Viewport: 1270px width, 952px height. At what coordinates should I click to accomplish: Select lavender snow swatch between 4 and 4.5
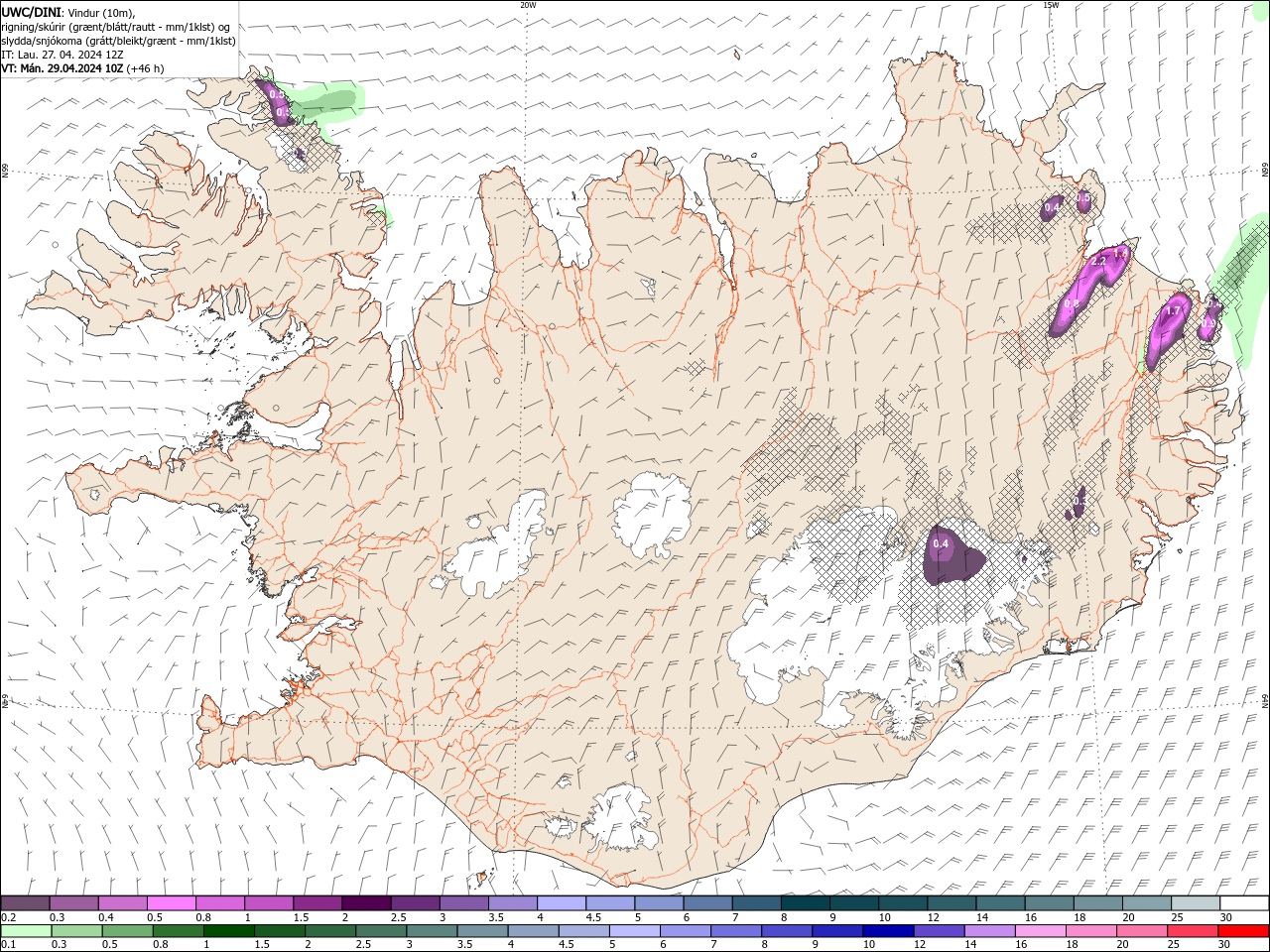pos(562,903)
